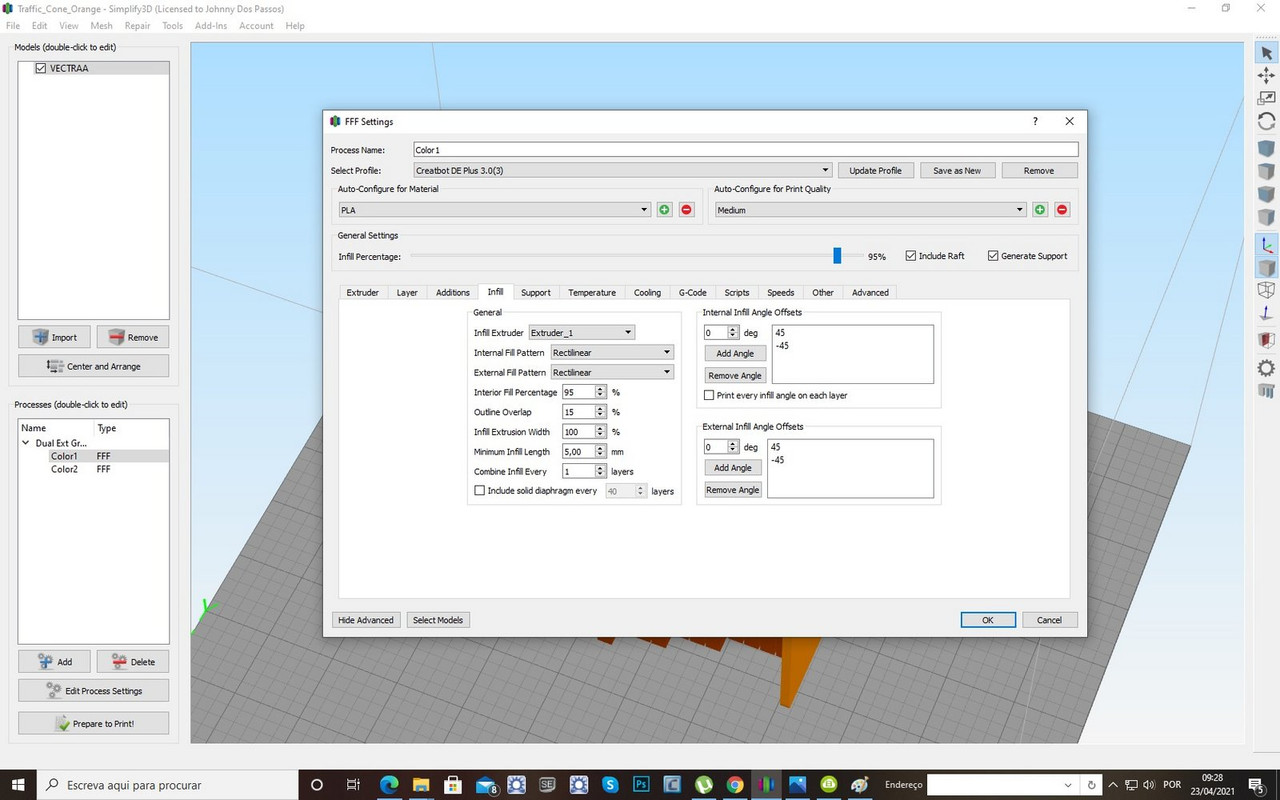
Task: Open the gear settings icon in right toolbar
Action: 1266,368
